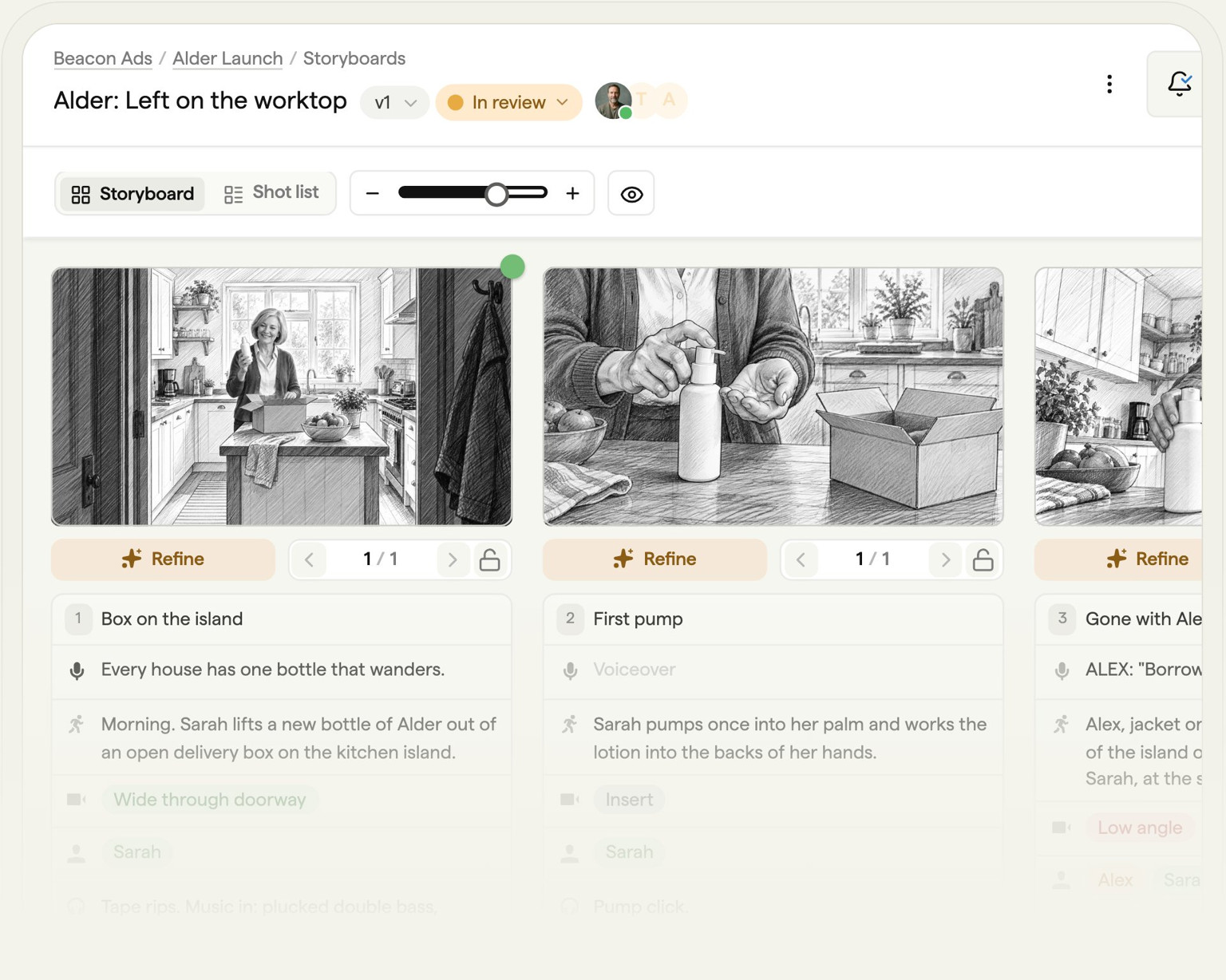Go to previous variant of First pump frame

[x=801, y=559]
